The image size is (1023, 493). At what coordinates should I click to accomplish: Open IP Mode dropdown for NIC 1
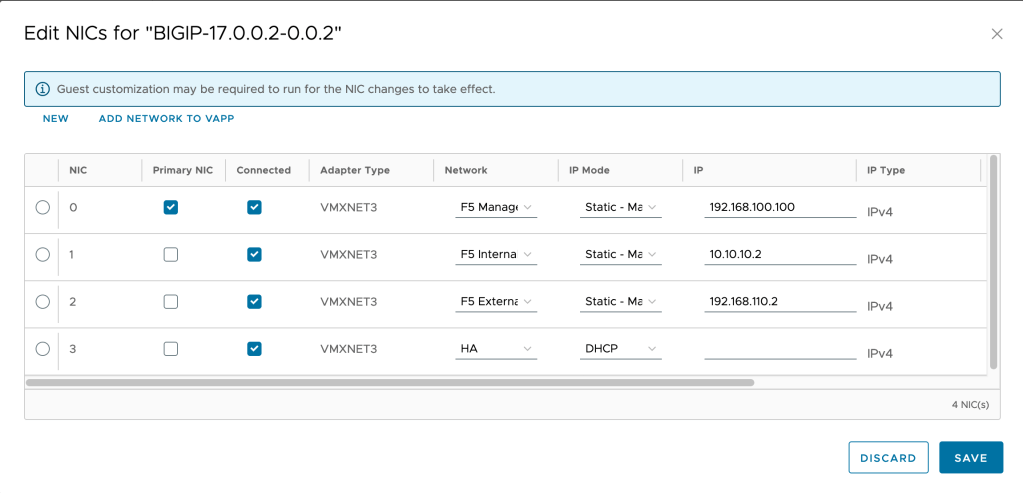pyautogui.click(x=622, y=255)
